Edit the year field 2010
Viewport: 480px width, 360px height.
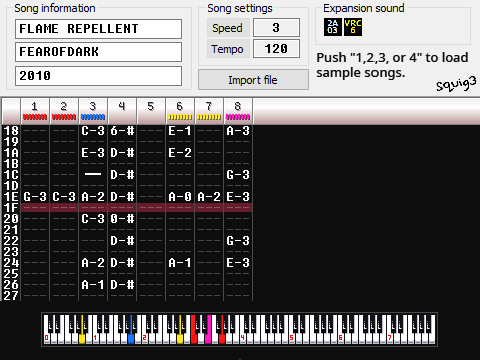[x=98, y=76]
